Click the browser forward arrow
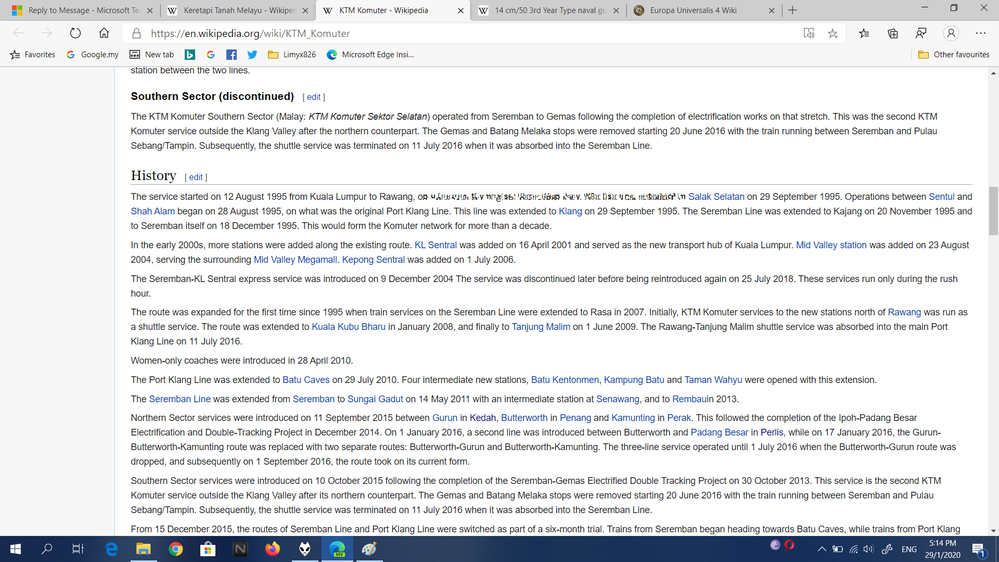Viewport: 999px width, 562px height. (x=47, y=33)
